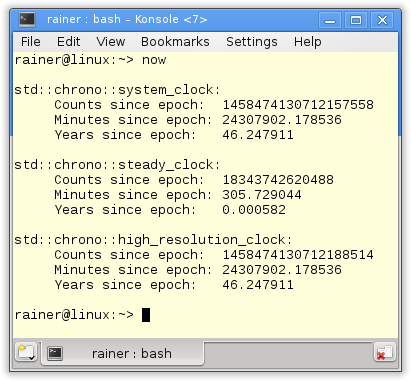Click the 46.247911 value under high_resolution_clock
411x381 pixels.
tap(258, 285)
